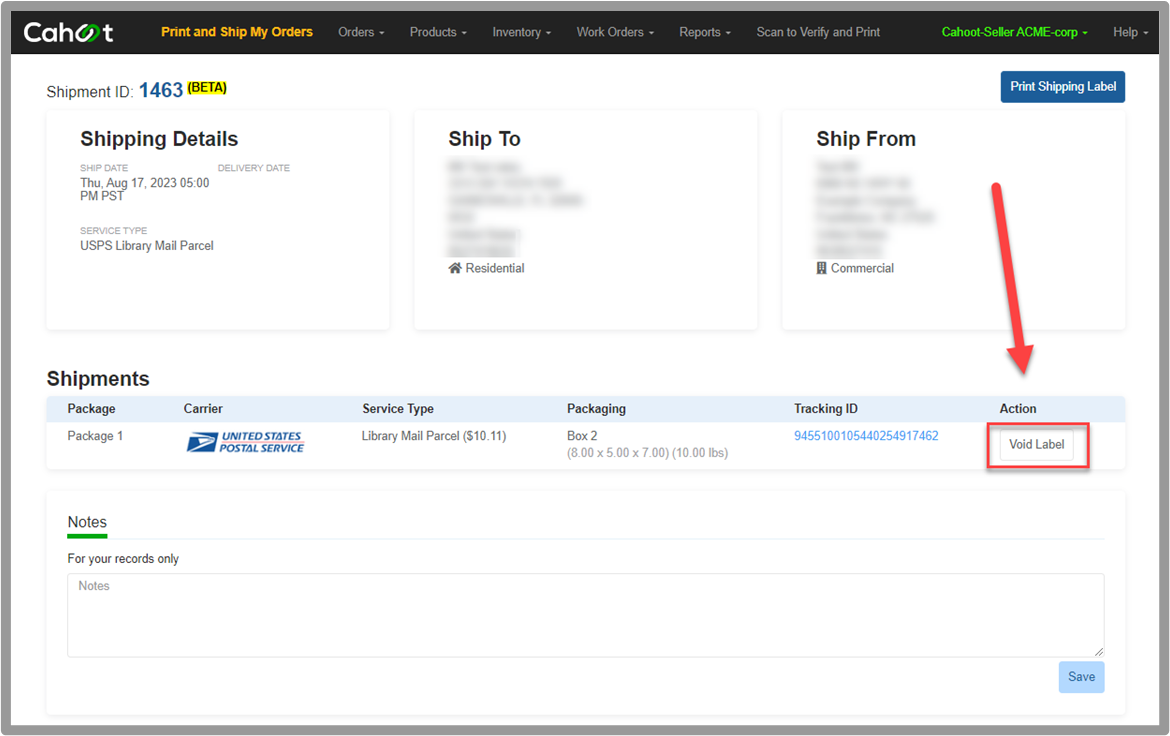This screenshot has width=1170, height=736.
Task: Click the USPS carrier logo
Action: [245, 442]
